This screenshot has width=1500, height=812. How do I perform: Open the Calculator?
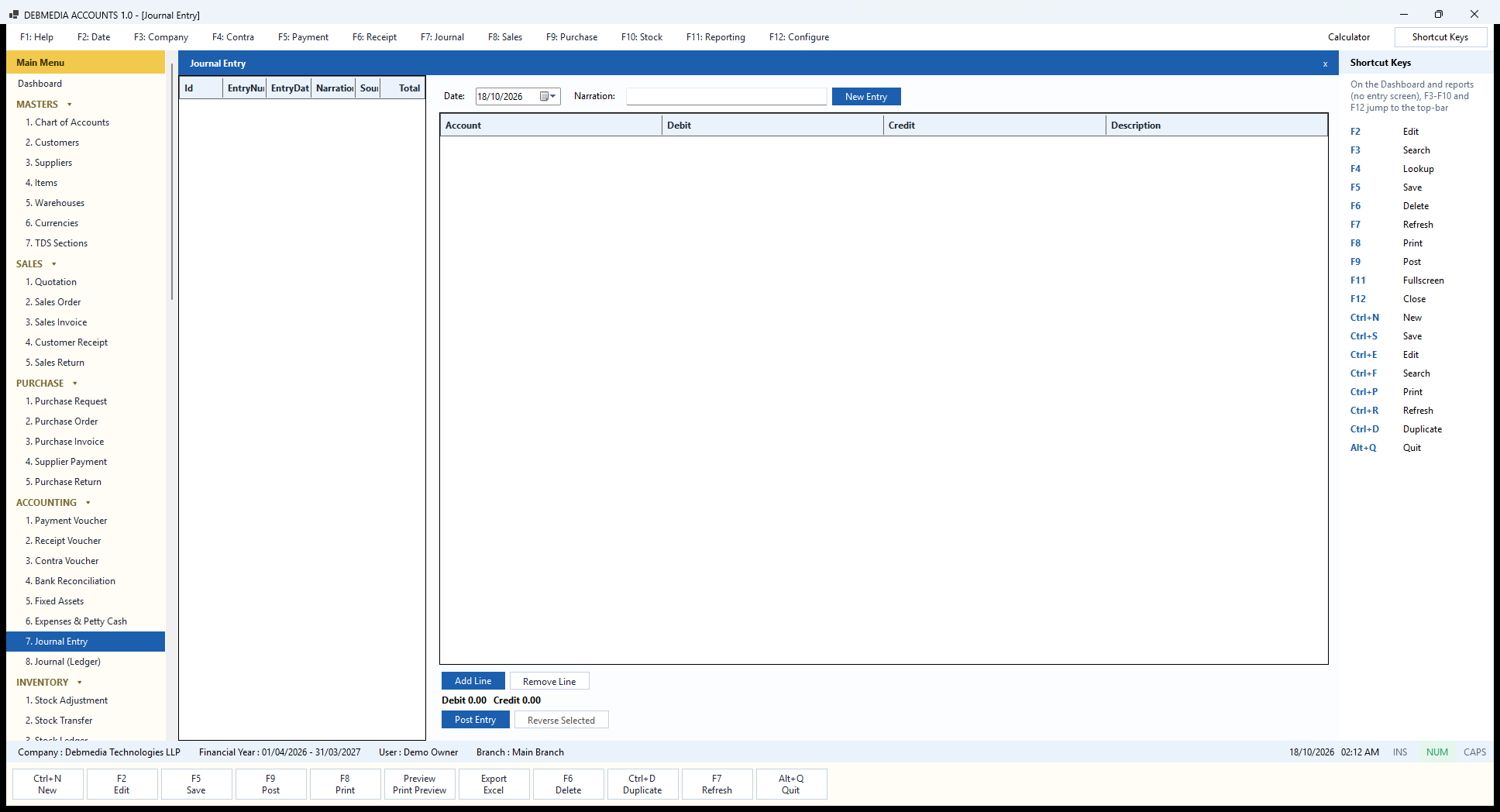click(1349, 37)
